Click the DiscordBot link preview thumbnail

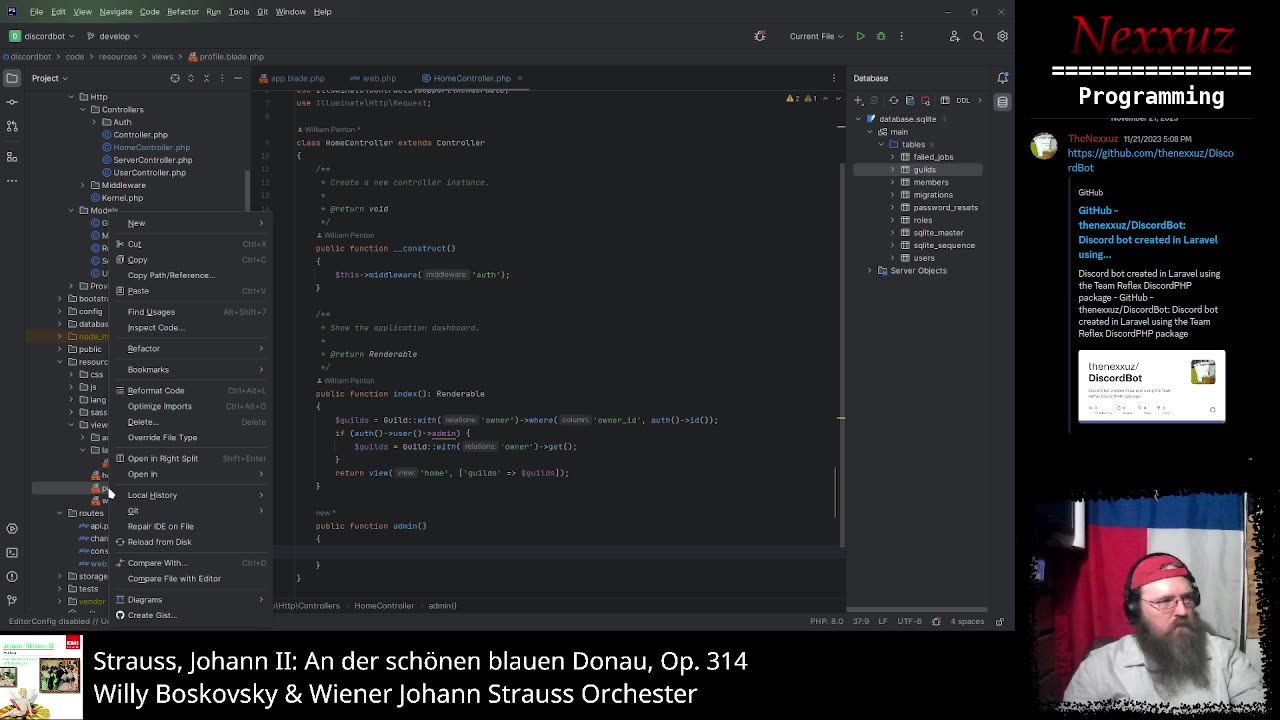1151,386
